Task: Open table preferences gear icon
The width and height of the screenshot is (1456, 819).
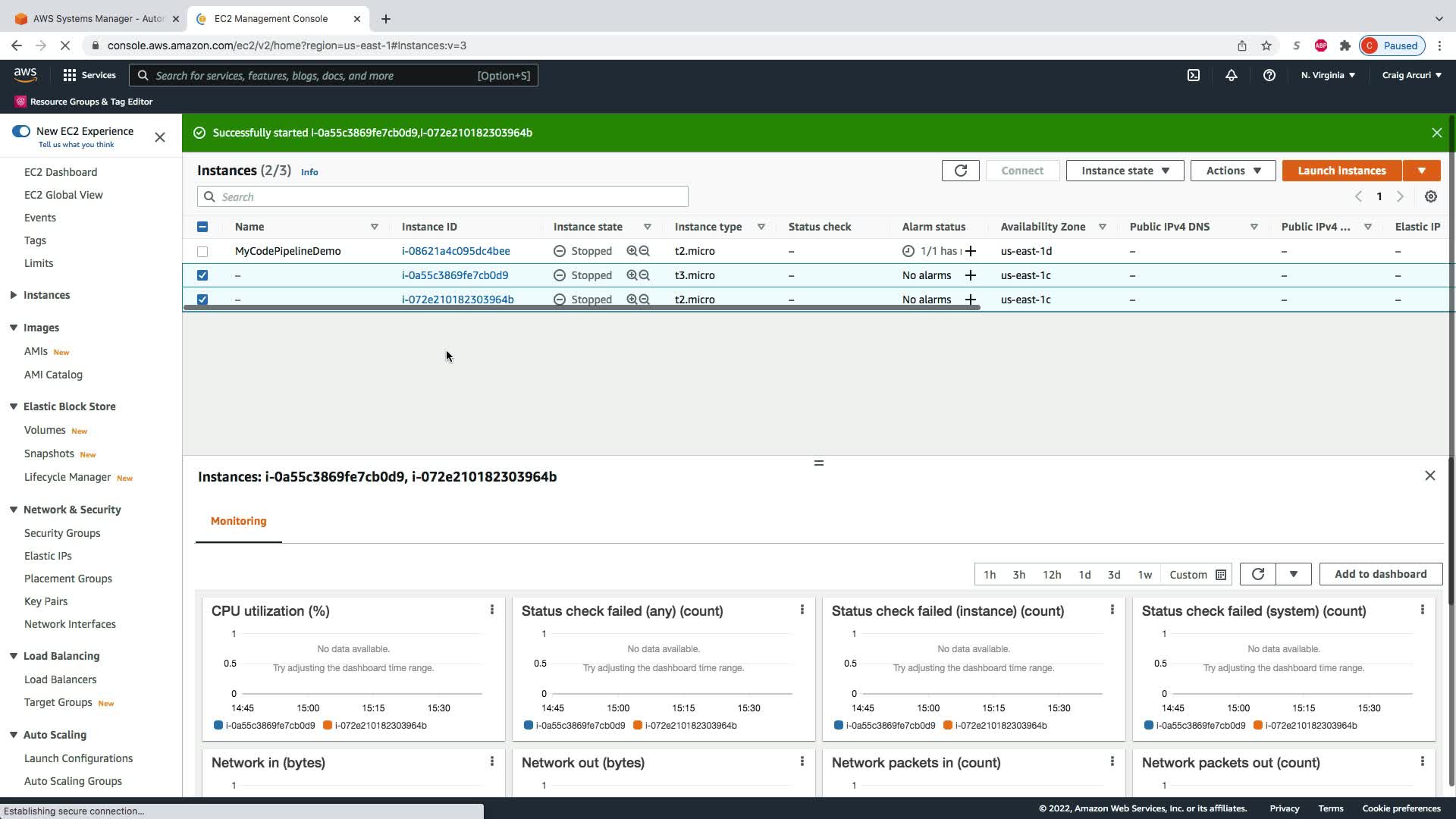Action: click(x=1430, y=196)
